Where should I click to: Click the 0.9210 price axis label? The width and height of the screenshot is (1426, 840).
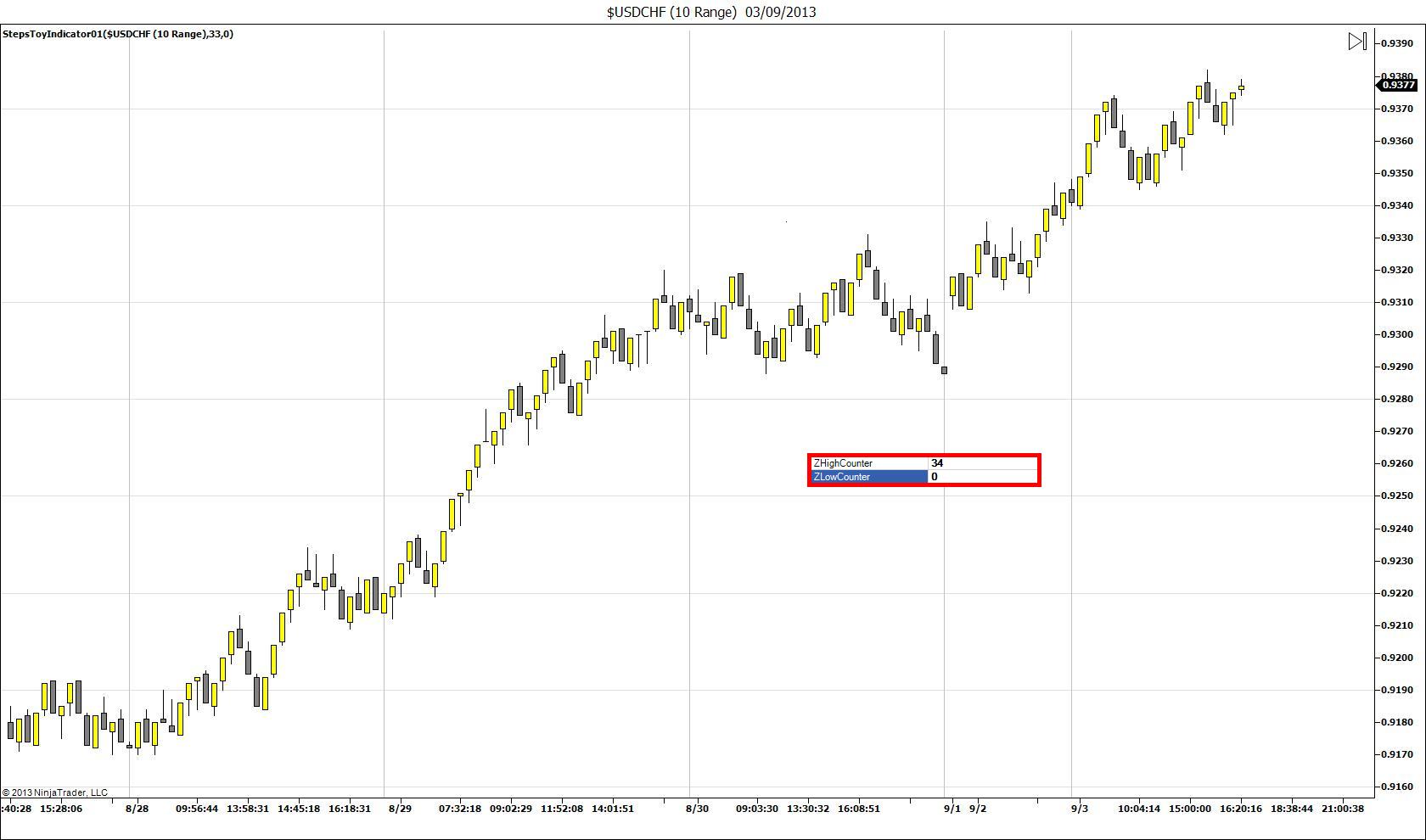coord(1397,625)
